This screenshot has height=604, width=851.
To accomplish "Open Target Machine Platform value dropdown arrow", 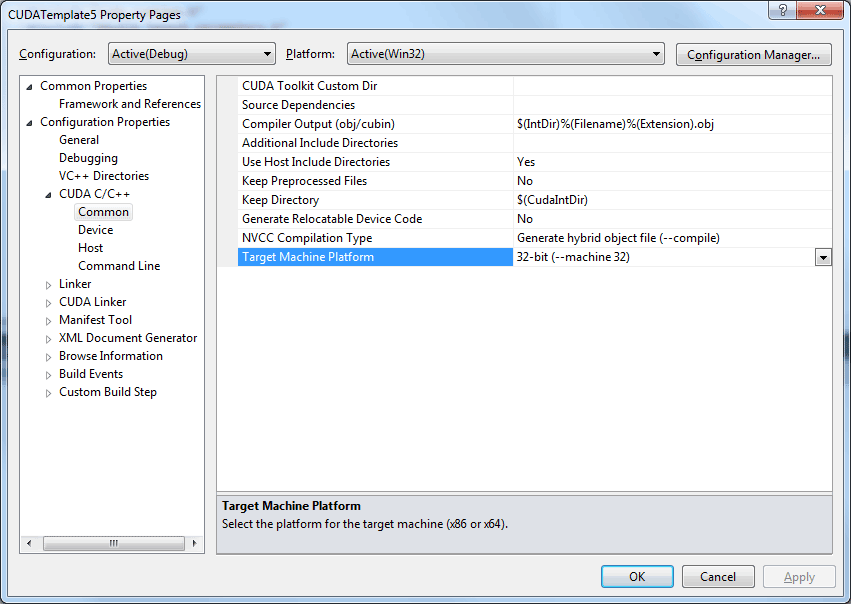I will 823,257.
